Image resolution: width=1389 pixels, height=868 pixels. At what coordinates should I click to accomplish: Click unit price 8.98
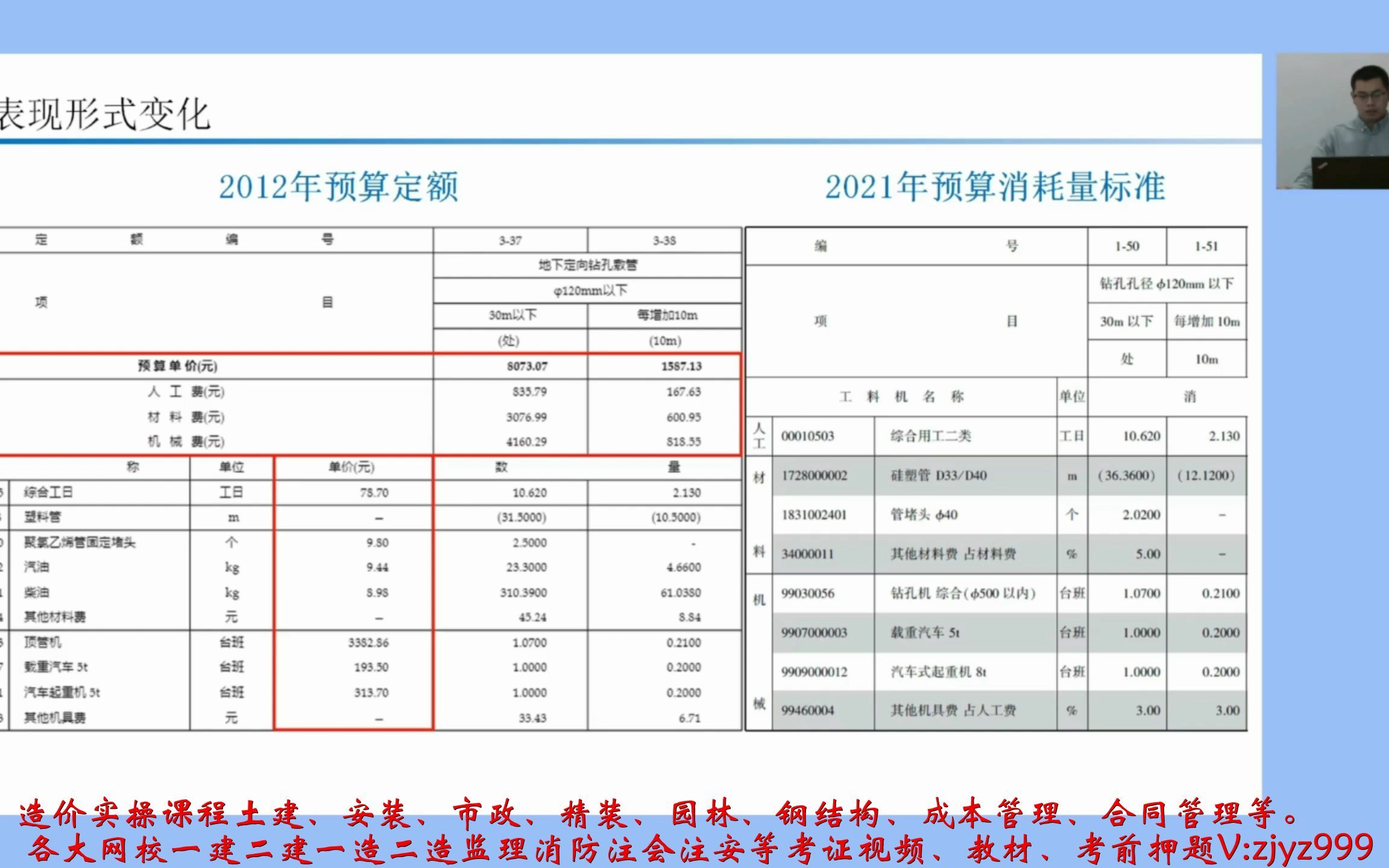(377, 593)
